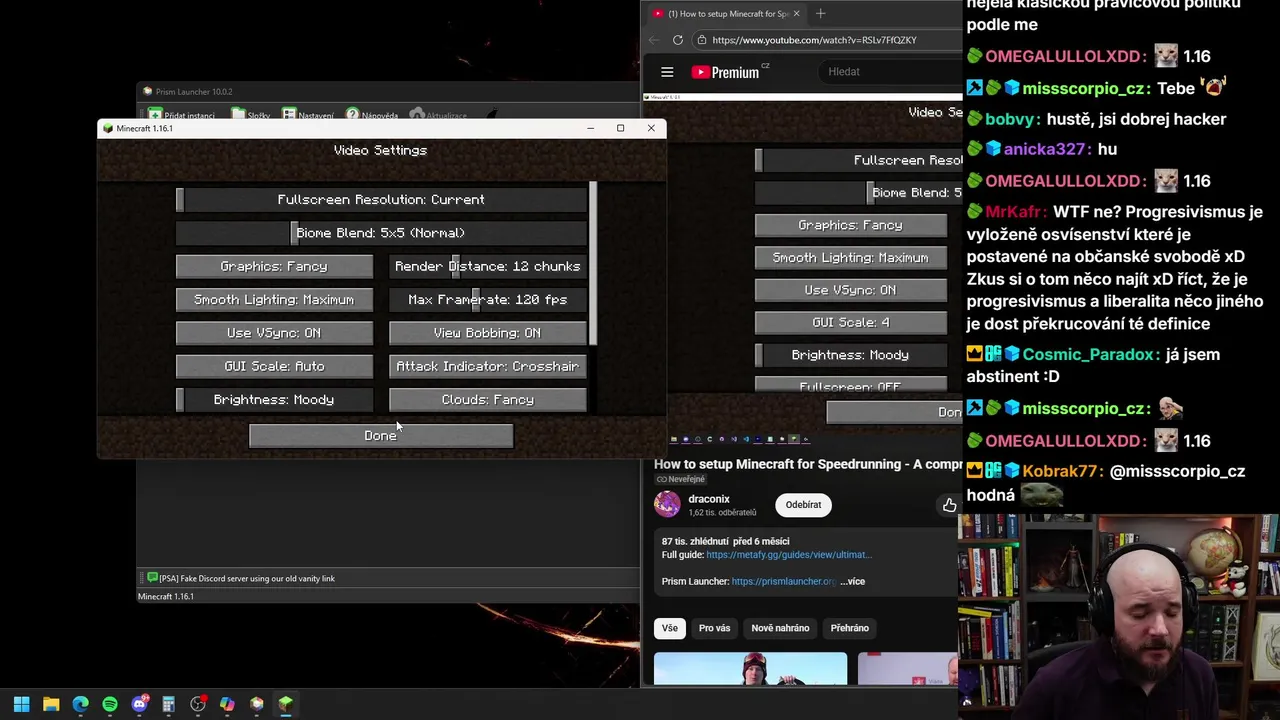The width and height of the screenshot is (1280, 720).
Task: Click browser back arrow
Action: point(653,40)
